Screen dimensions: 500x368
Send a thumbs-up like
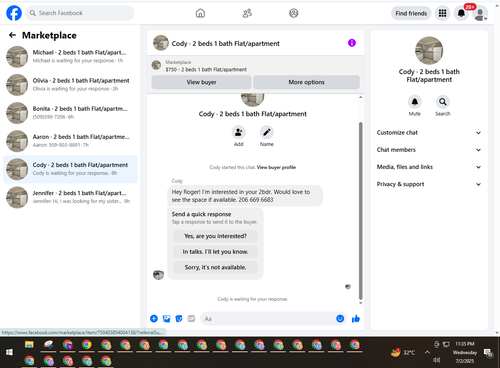pos(356,319)
